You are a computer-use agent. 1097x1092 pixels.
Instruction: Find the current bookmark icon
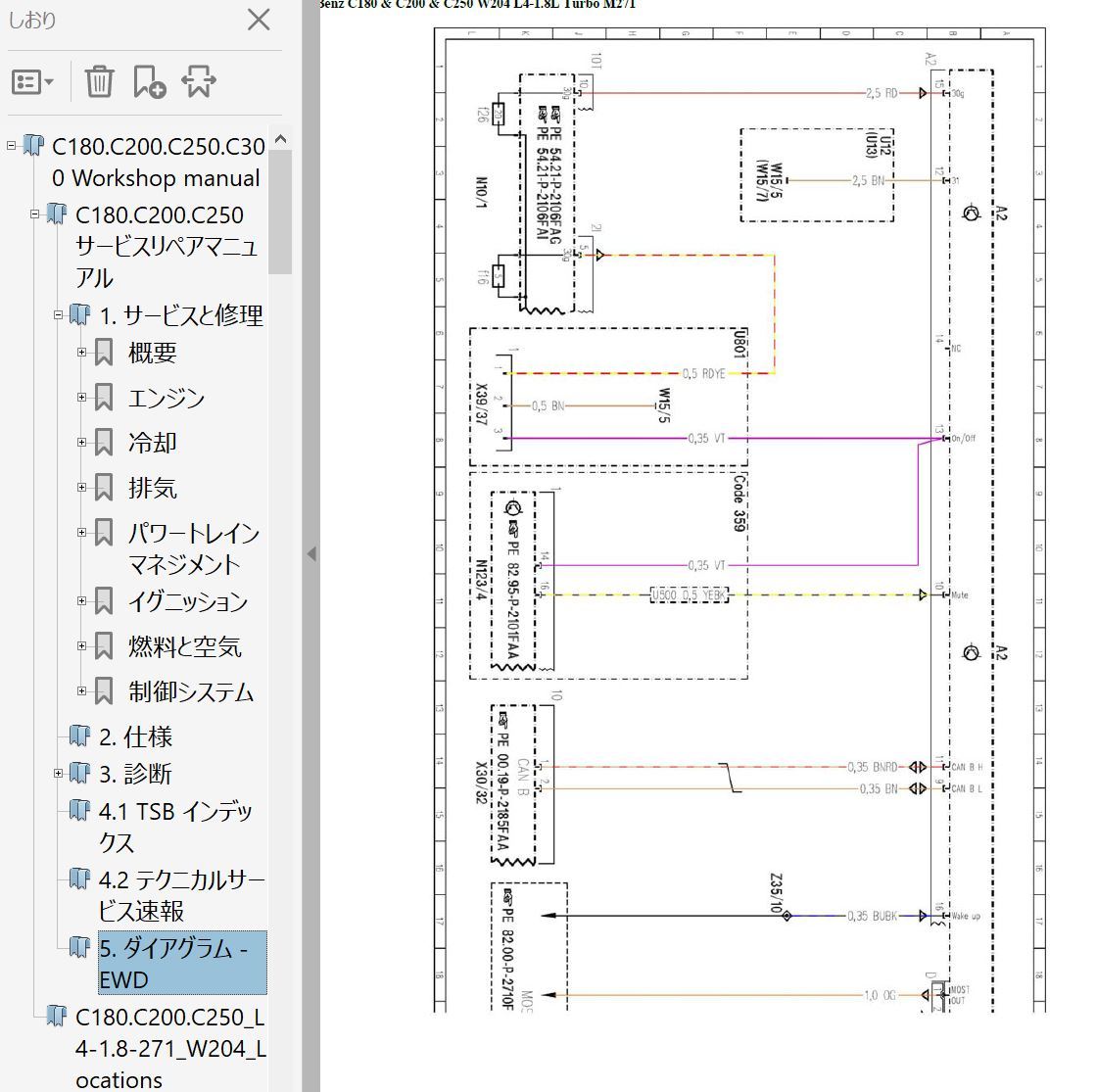(x=199, y=82)
